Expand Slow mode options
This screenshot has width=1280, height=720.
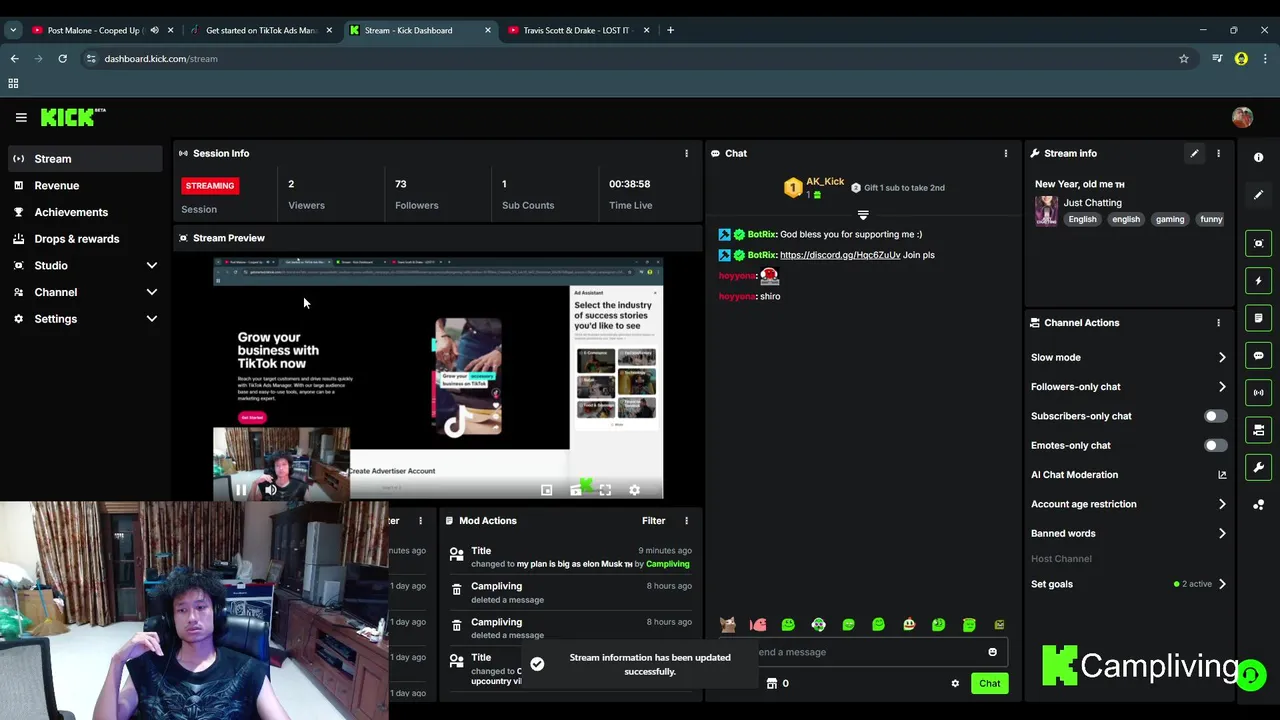tap(1128, 357)
